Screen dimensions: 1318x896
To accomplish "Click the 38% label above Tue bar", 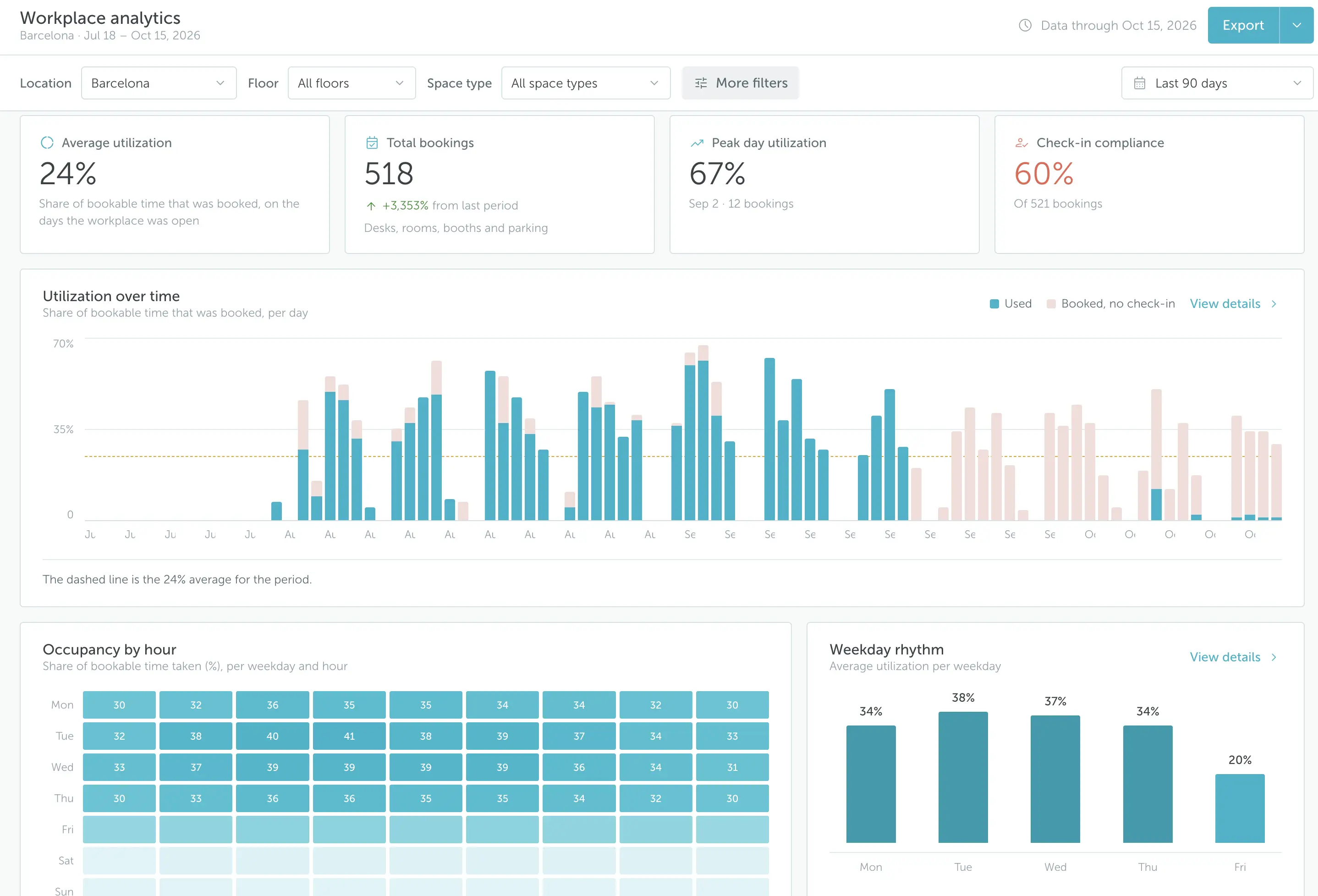I will (x=963, y=698).
